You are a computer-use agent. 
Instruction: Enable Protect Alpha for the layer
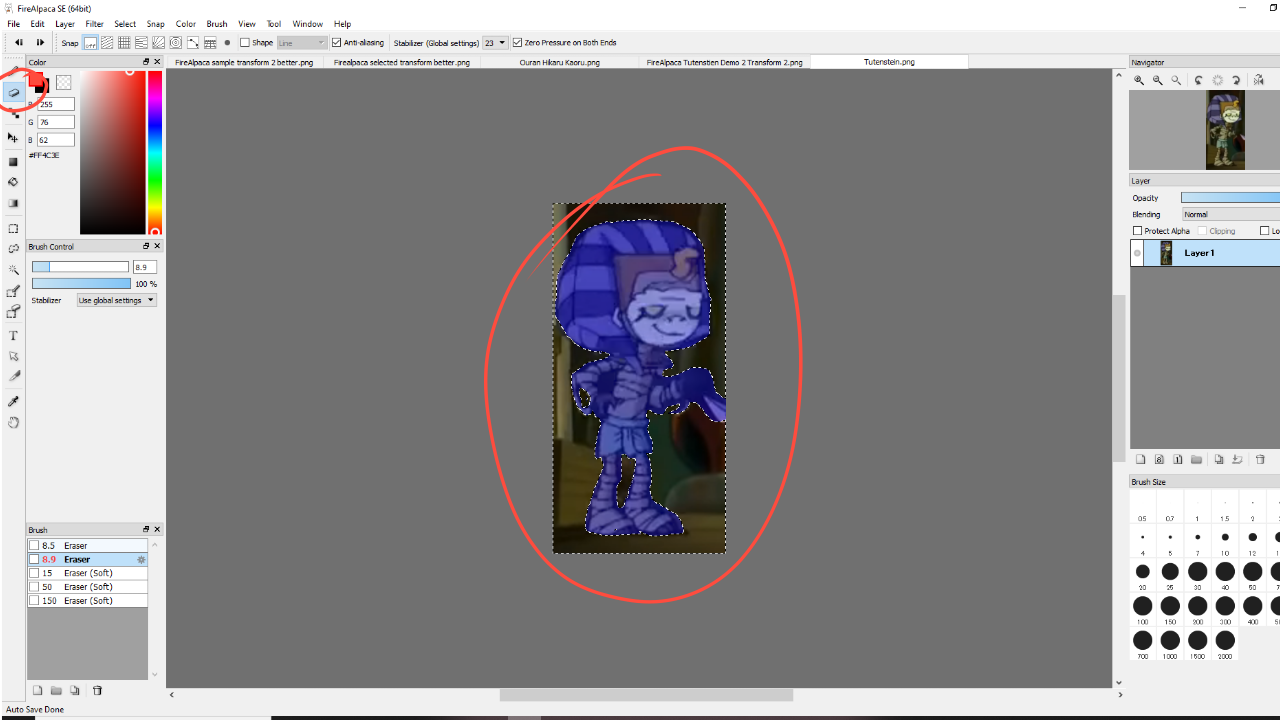[1137, 231]
